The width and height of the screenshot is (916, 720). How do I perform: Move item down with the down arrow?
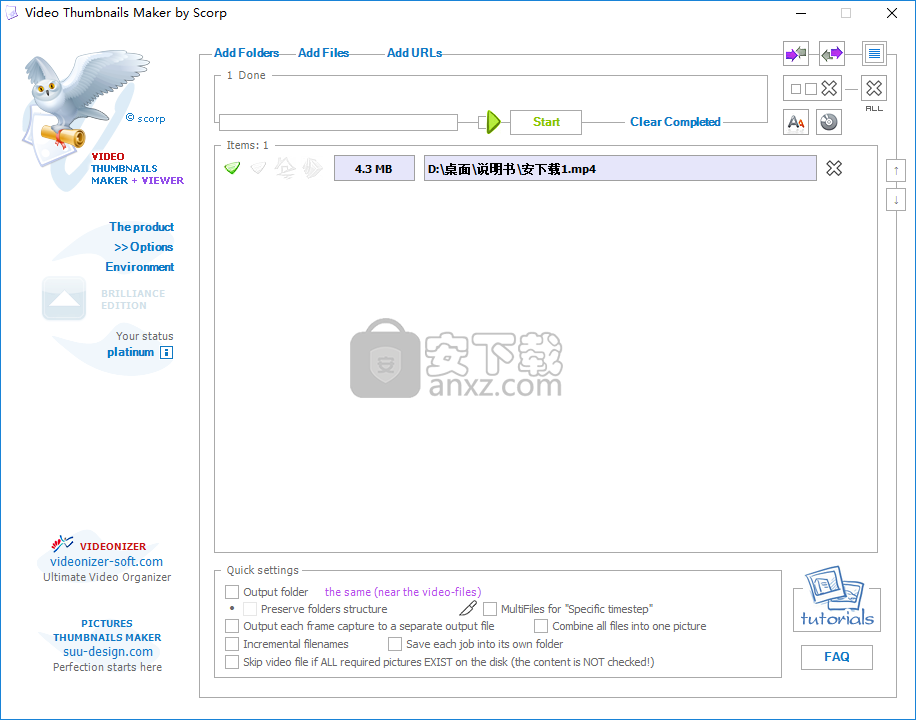tap(896, 200)
